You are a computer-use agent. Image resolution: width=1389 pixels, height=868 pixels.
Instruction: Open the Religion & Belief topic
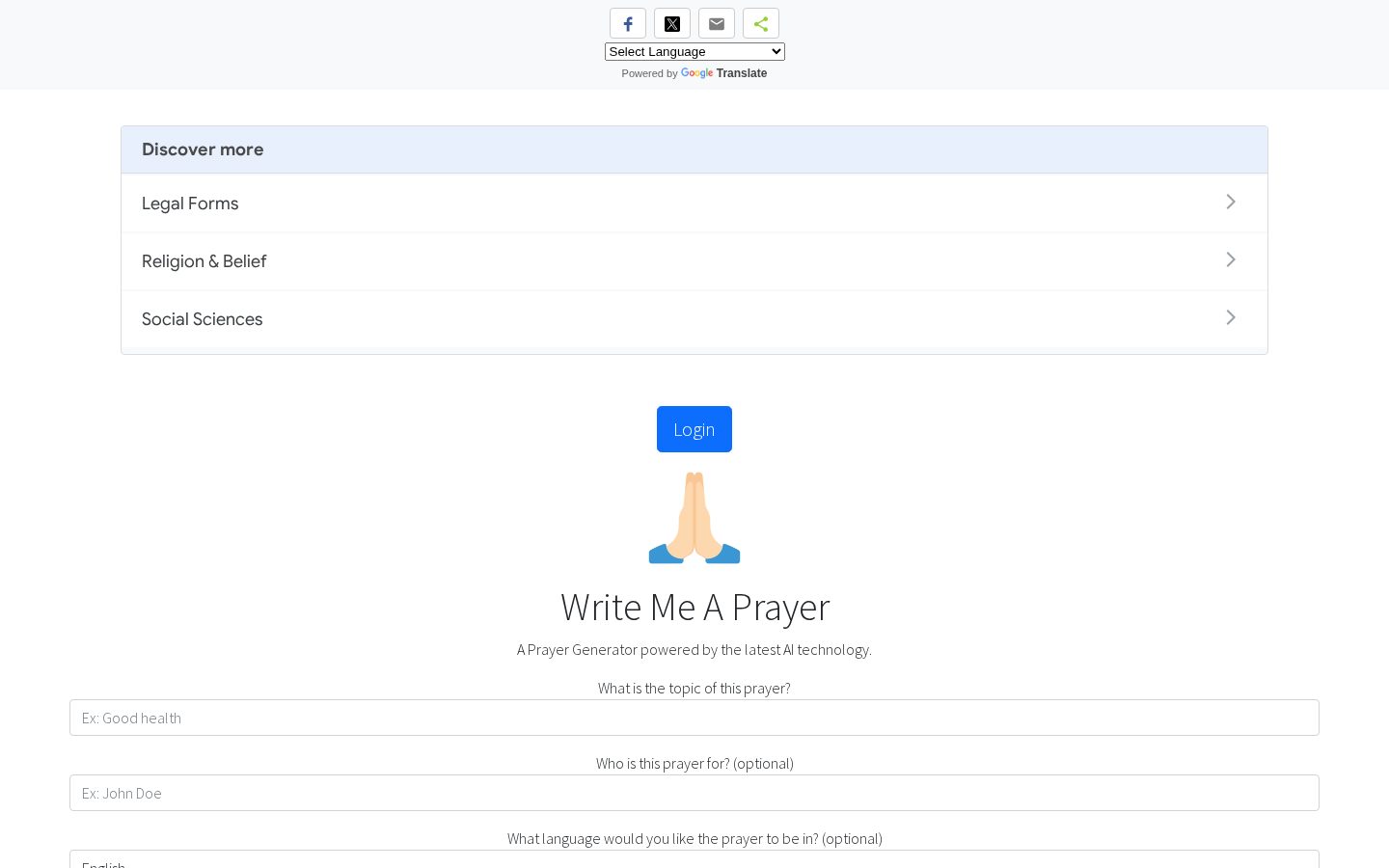point(694,261)
